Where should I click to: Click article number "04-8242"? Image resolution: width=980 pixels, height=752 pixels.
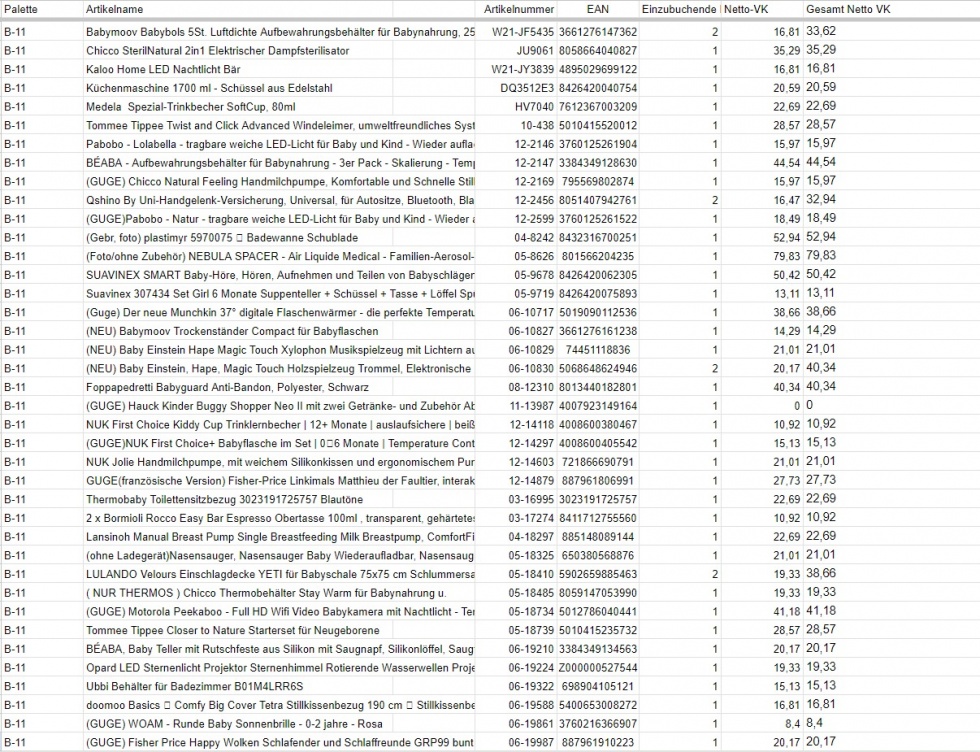coord(534,238)
